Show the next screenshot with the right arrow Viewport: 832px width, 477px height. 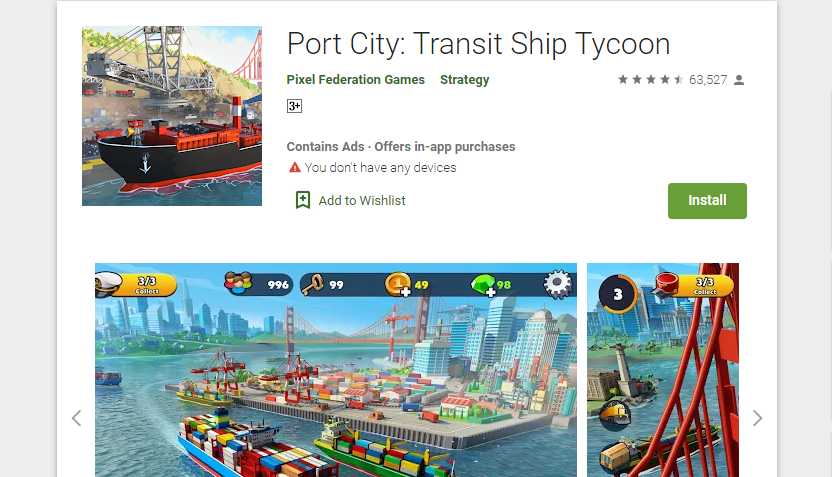(757, 418)
